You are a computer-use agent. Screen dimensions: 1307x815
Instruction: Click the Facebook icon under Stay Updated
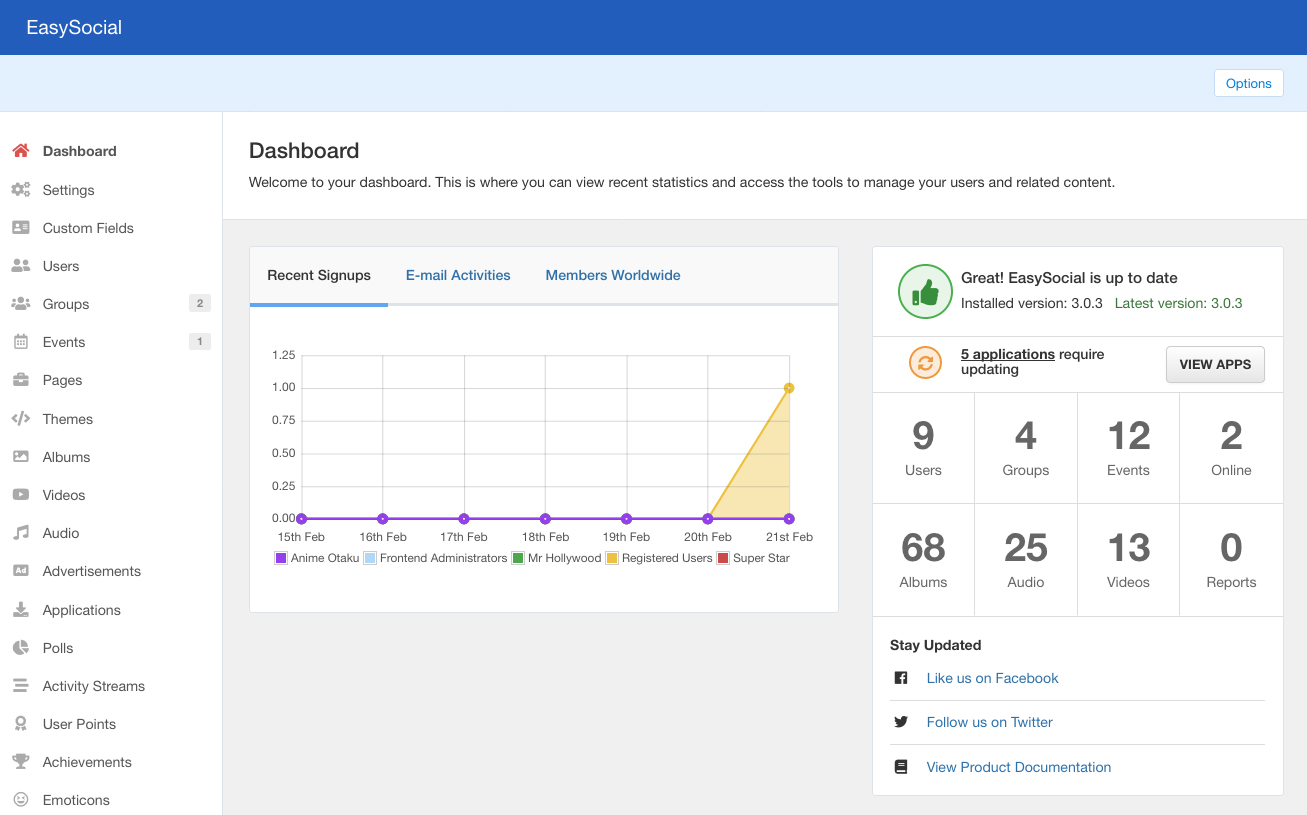(x=901, y=678)
